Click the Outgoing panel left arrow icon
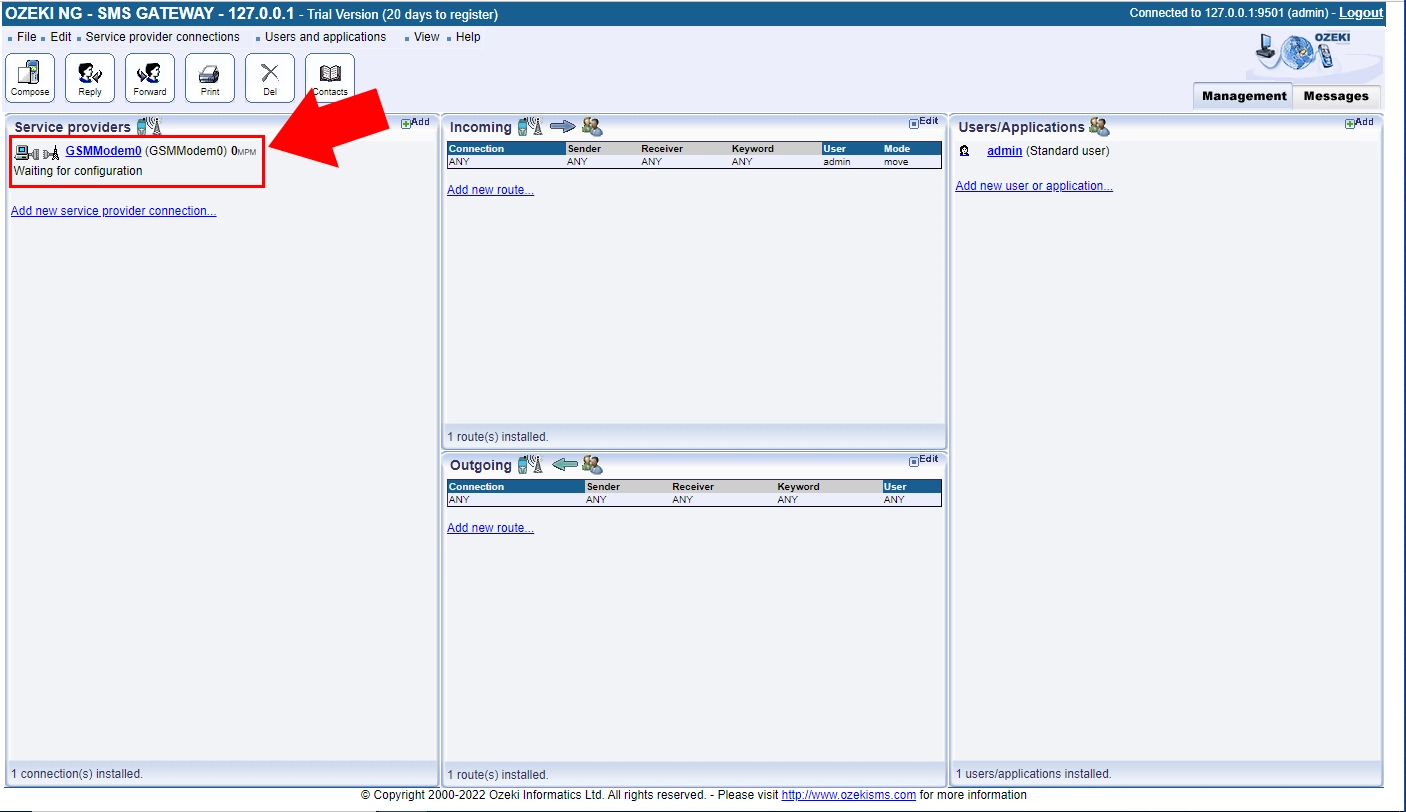Image resolution: width=1406 pixels, height=812 pixels. (x=565, y=464)
